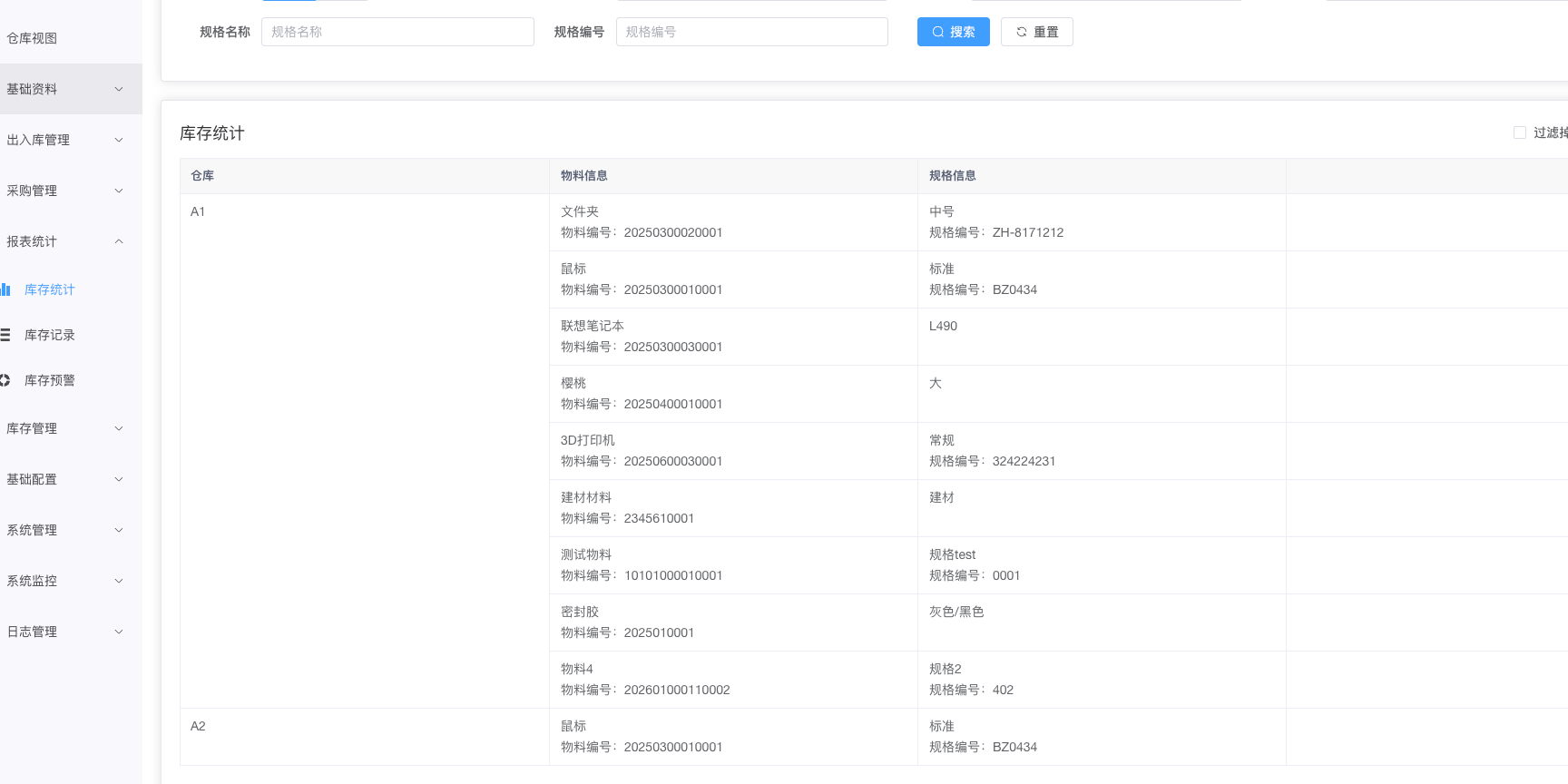Expand the 日志管理 chevron
The height and width of the screenshot is (784, 1568).
coord(119,632)
